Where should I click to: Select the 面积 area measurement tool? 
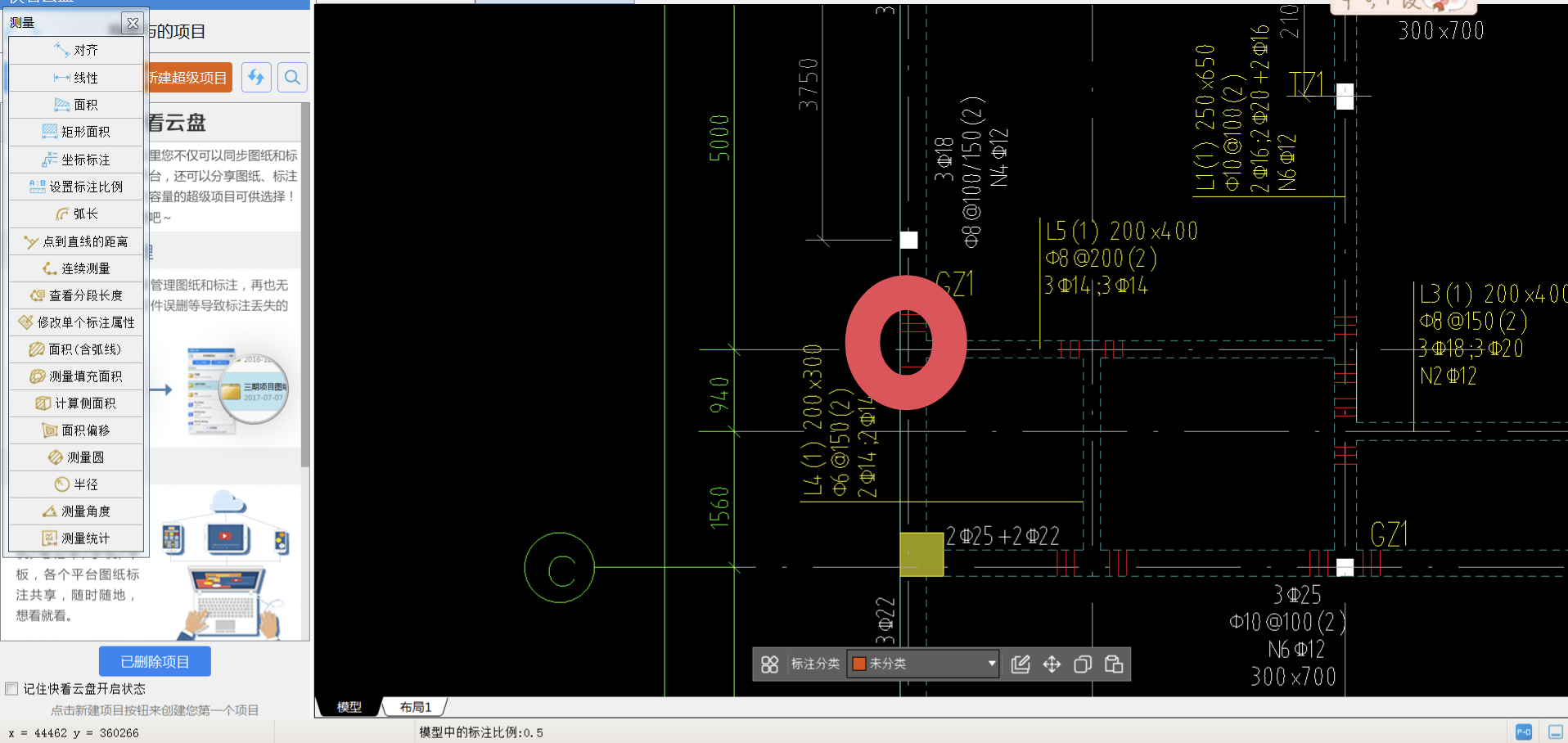[76, 105]
